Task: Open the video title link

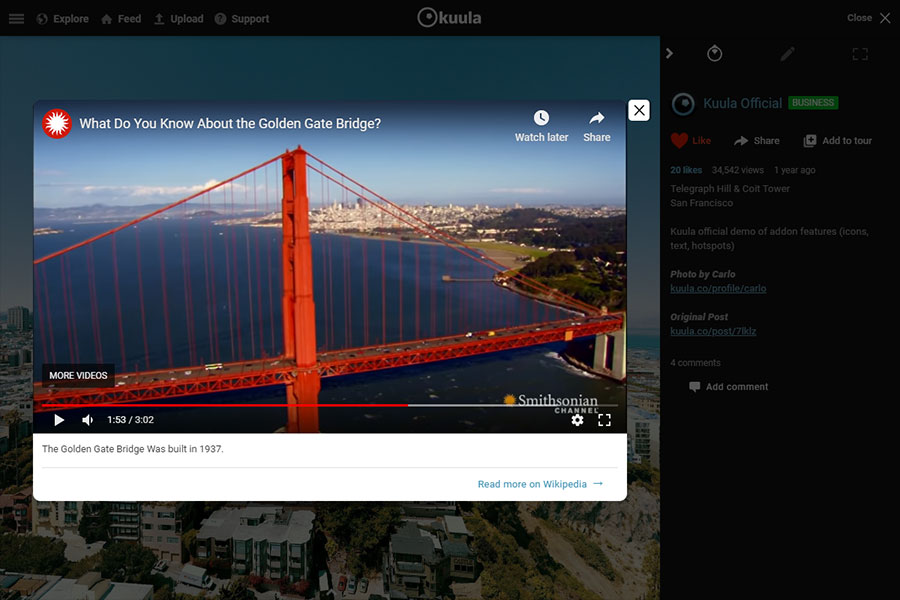Action: 230,123
